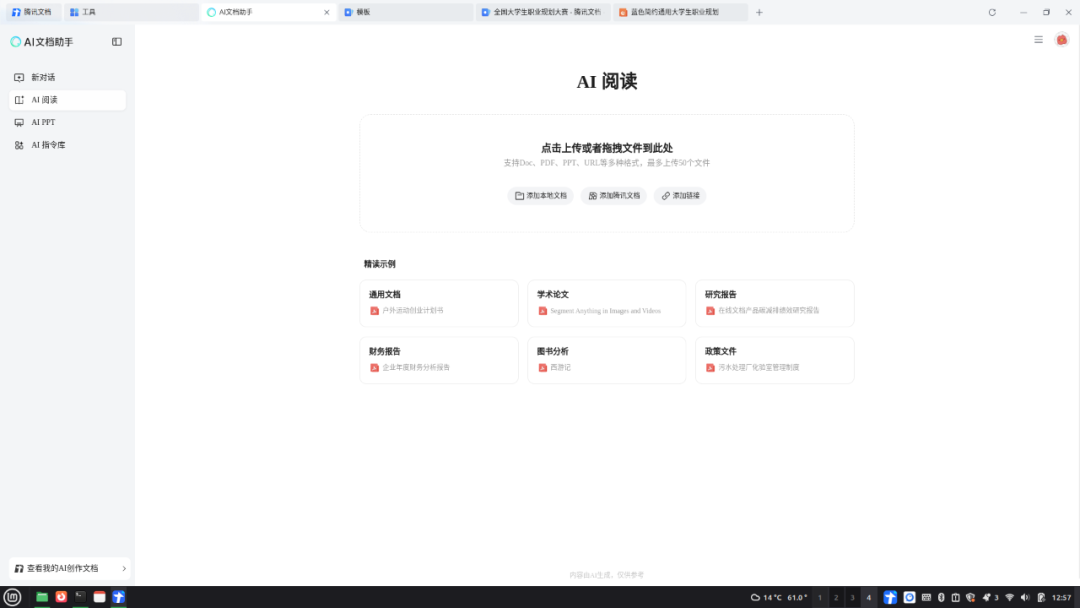Image resolution: width=1080 pixels, height=608 pixels.
Task: Close the AI文档助手 tab
Action: point(326,12)
